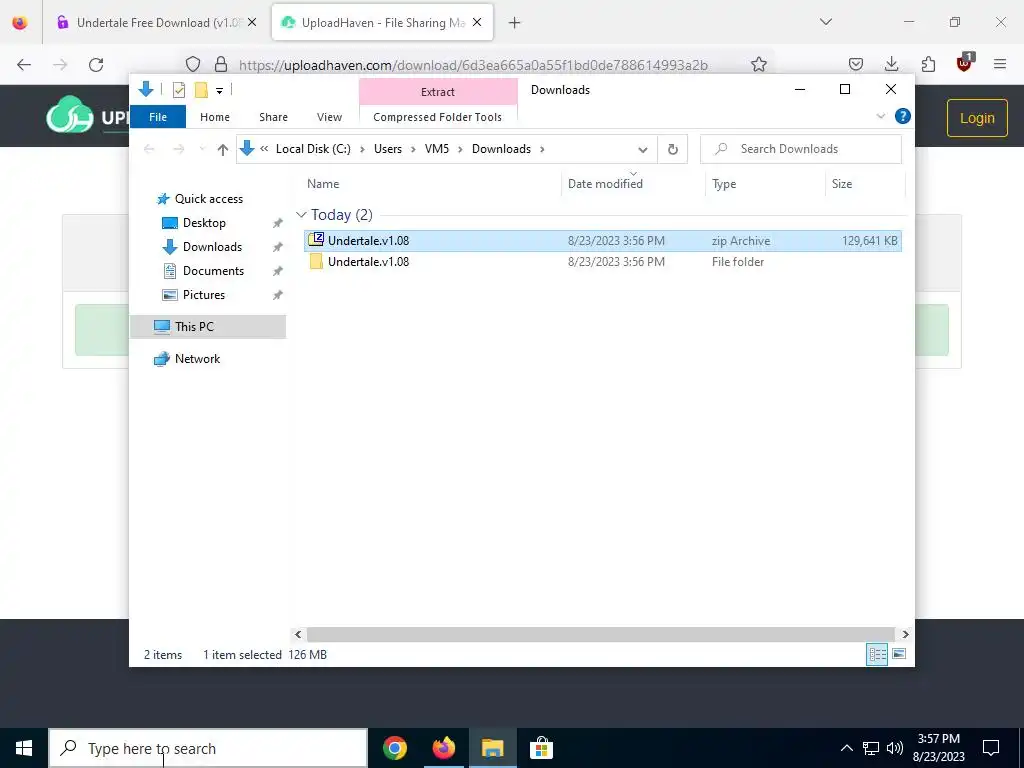The image size is (1024, 768).
Task: Open the Undertale.v1.08 zip archive file
Action: click(x=602, y=240)
